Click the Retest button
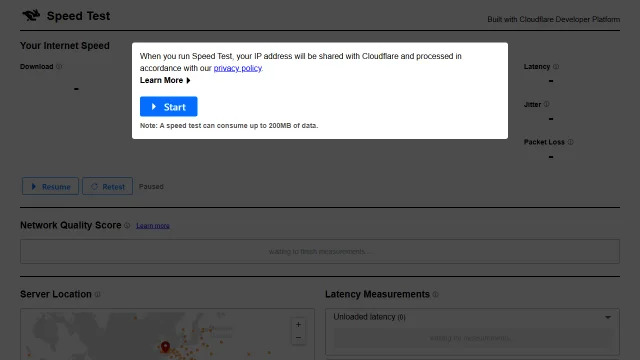 click(107, 186)
